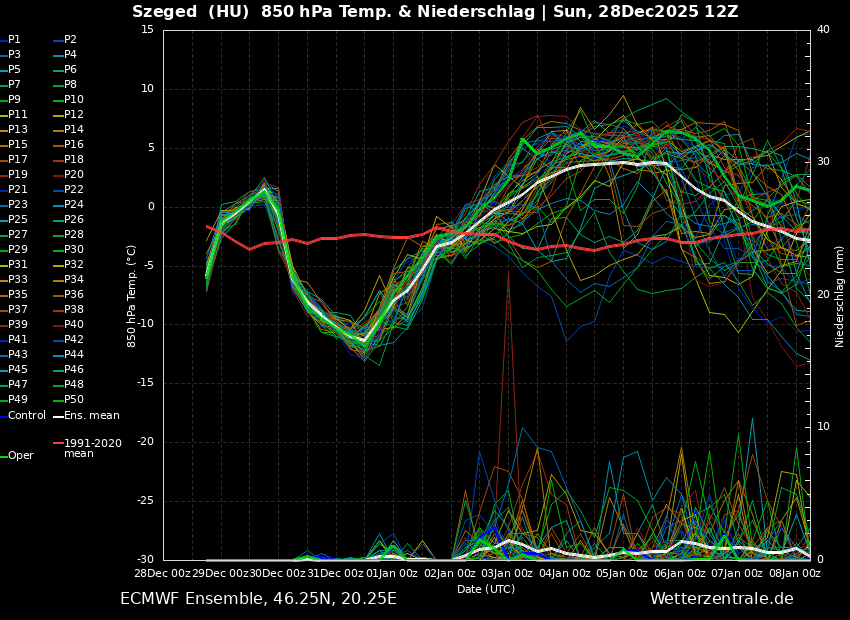Click the Szeged chart title
Screen dimensions: 850x620
click(x=435, y=12)
